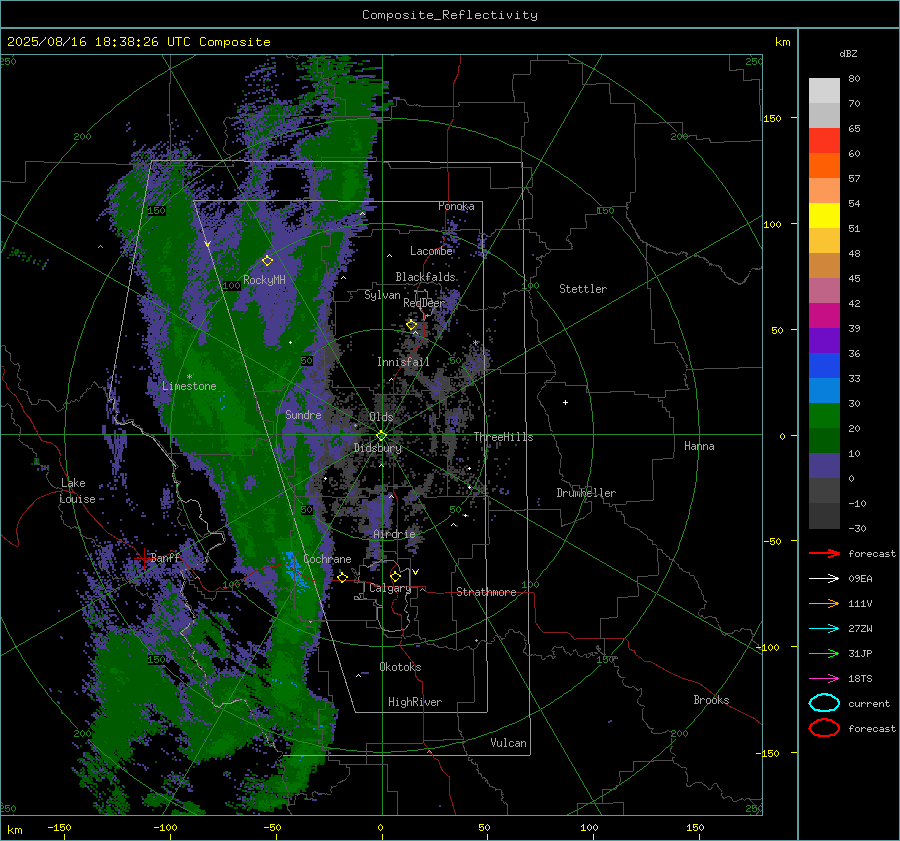Click the red swatch between 65 and 60
This screenshot has width=900, height=841.
(824, 141)
